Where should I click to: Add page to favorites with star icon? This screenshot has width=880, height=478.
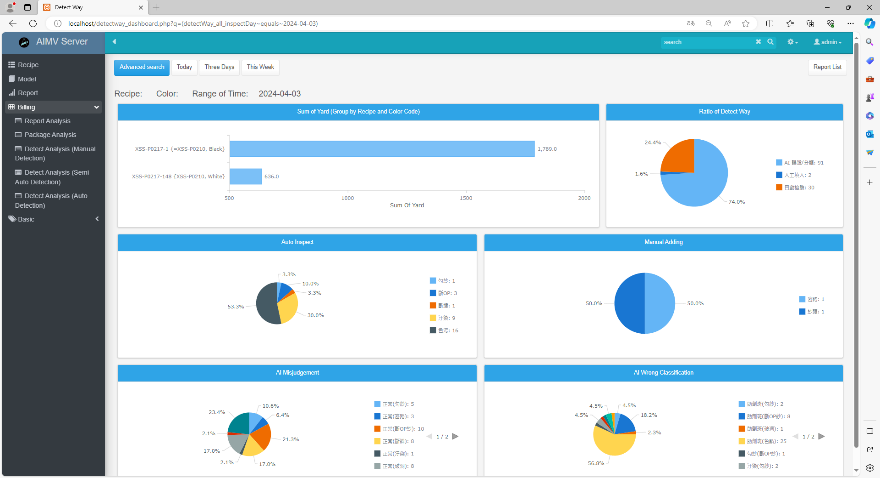(x=745, y=24)
